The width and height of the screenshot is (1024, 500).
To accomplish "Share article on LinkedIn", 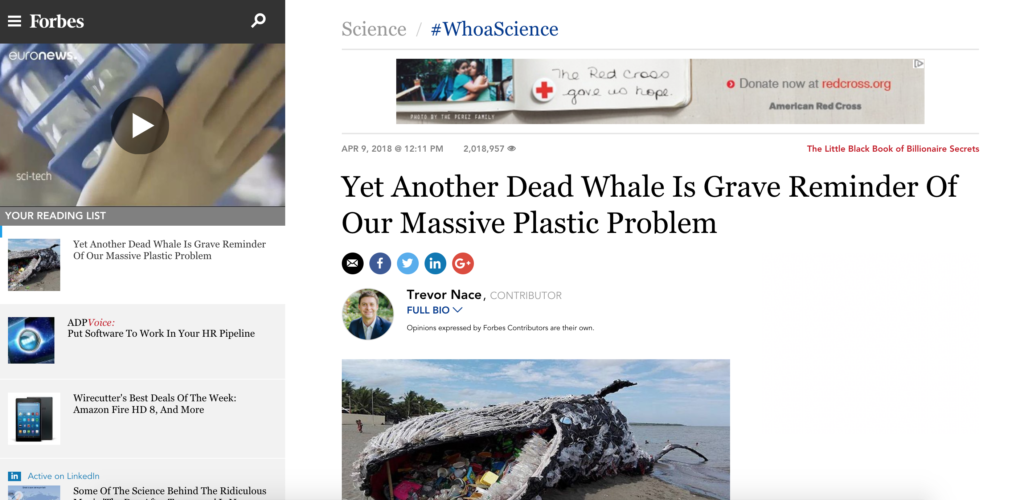I will pyautogui.click(x=435, y=263).
